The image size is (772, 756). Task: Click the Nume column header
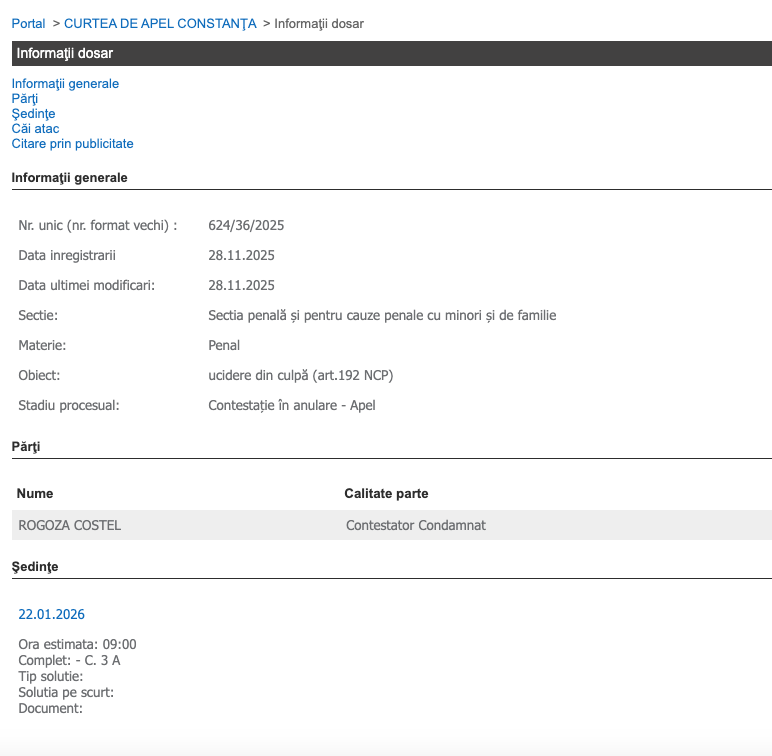click(35, 494)
